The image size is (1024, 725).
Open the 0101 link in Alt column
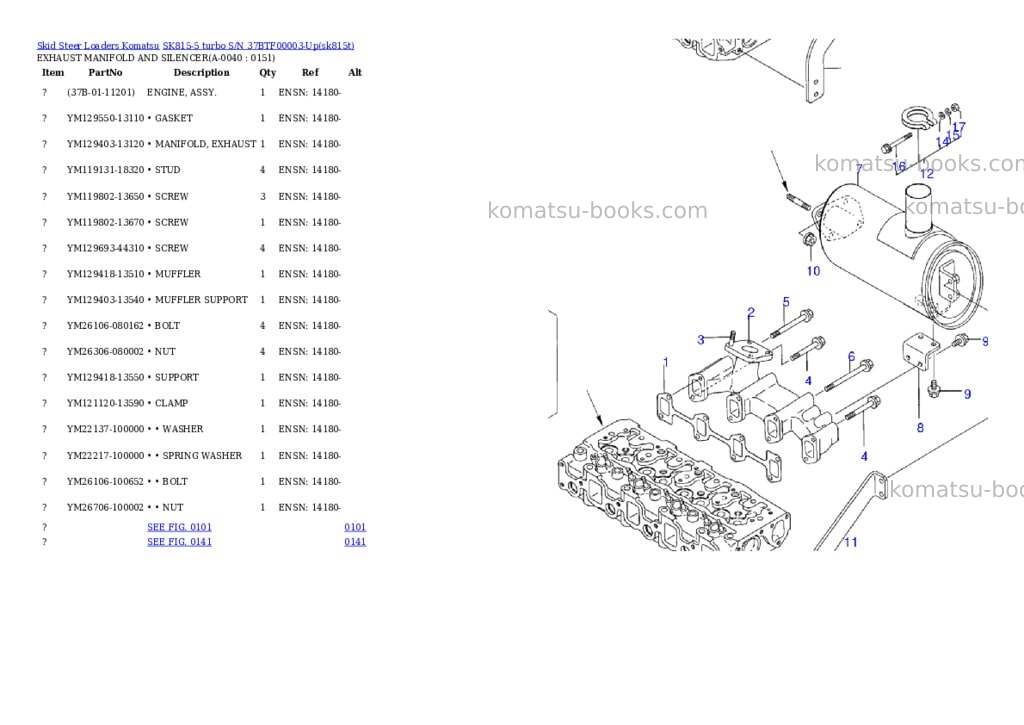355,527
